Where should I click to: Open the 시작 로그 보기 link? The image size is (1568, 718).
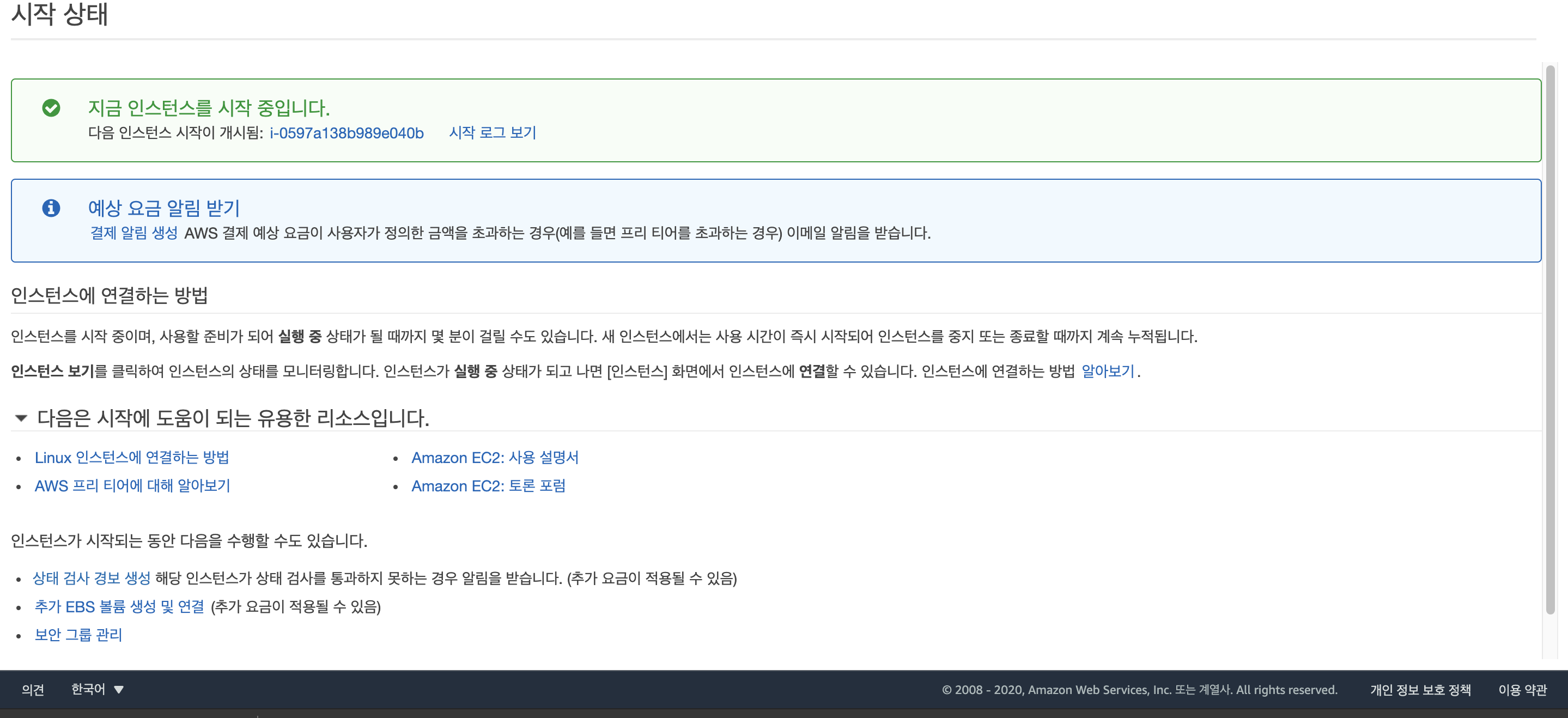[492, 132]
